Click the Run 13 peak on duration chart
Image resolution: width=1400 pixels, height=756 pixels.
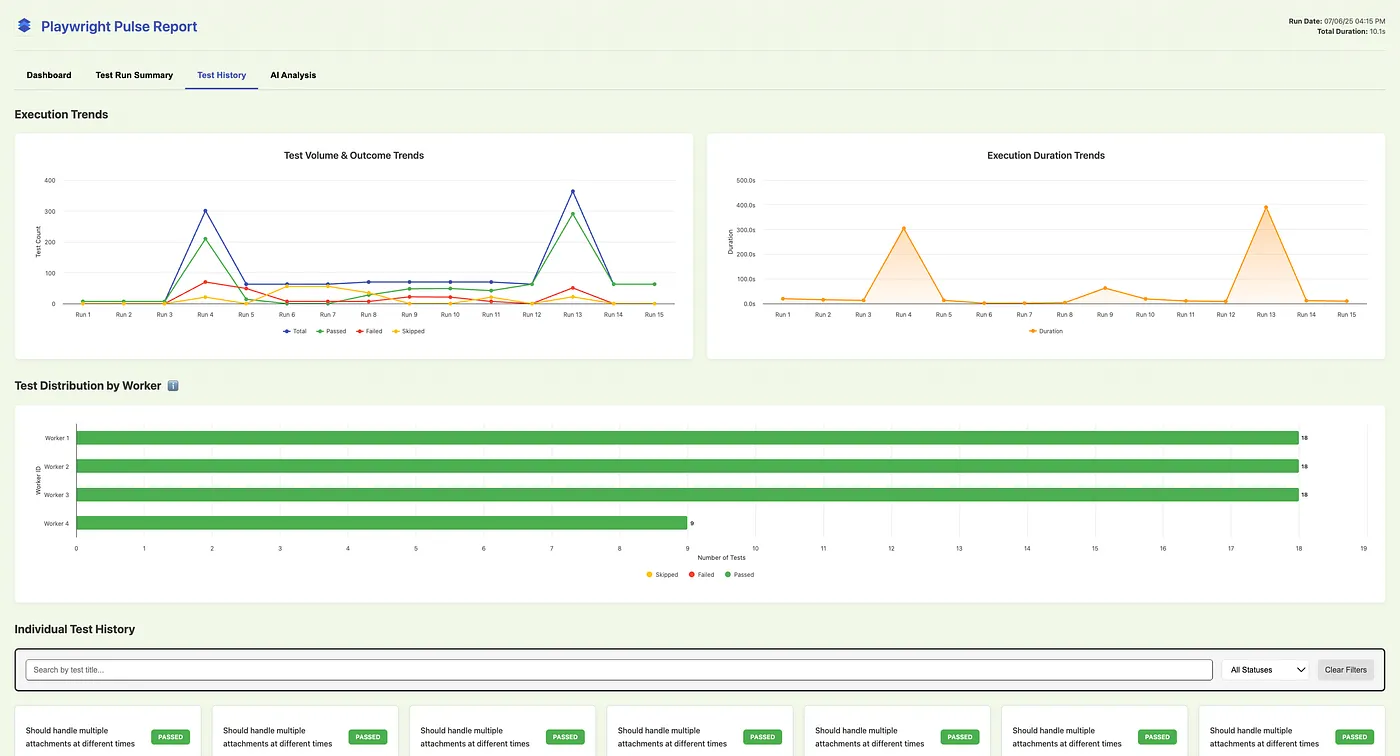(1265, 208)
